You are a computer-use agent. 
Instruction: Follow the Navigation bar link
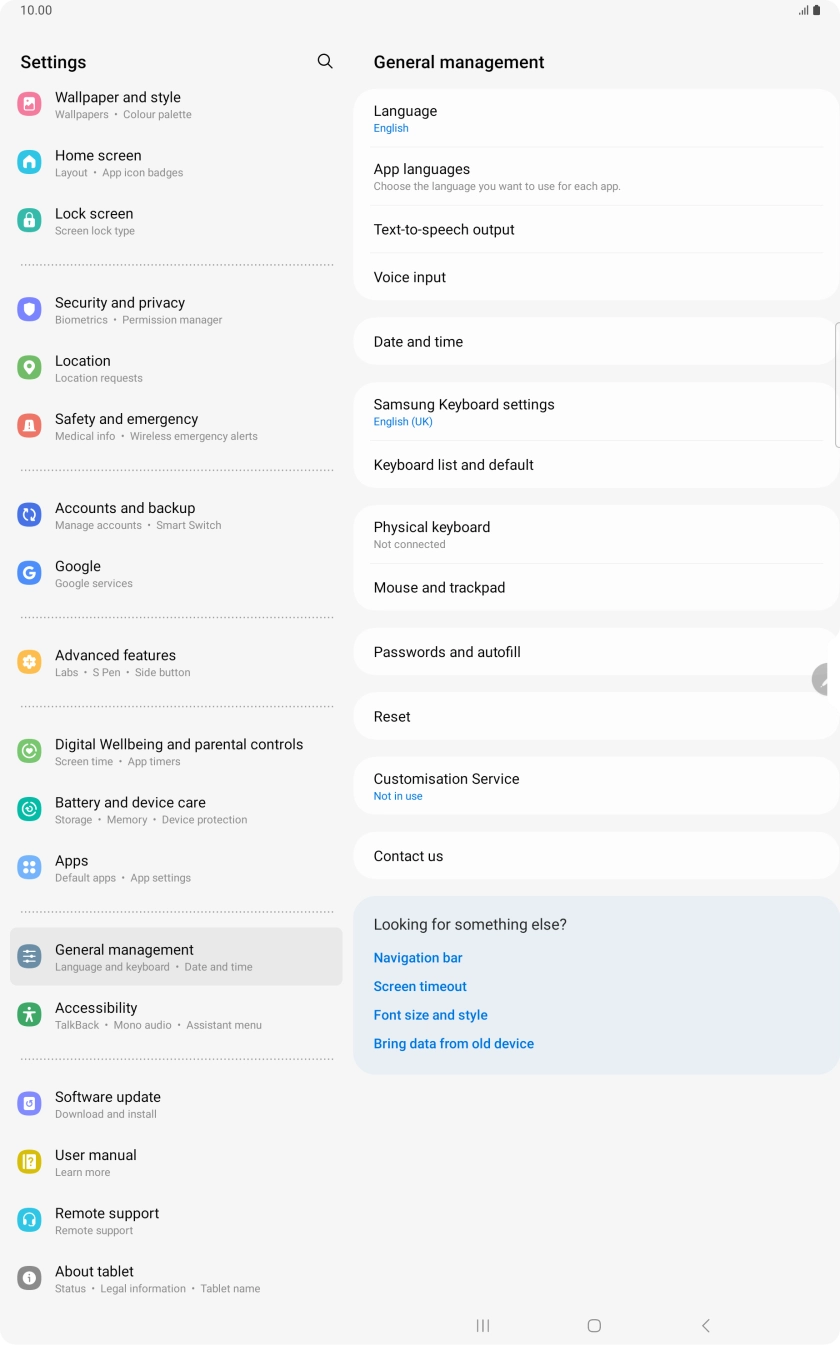click(x=418, y=958)
